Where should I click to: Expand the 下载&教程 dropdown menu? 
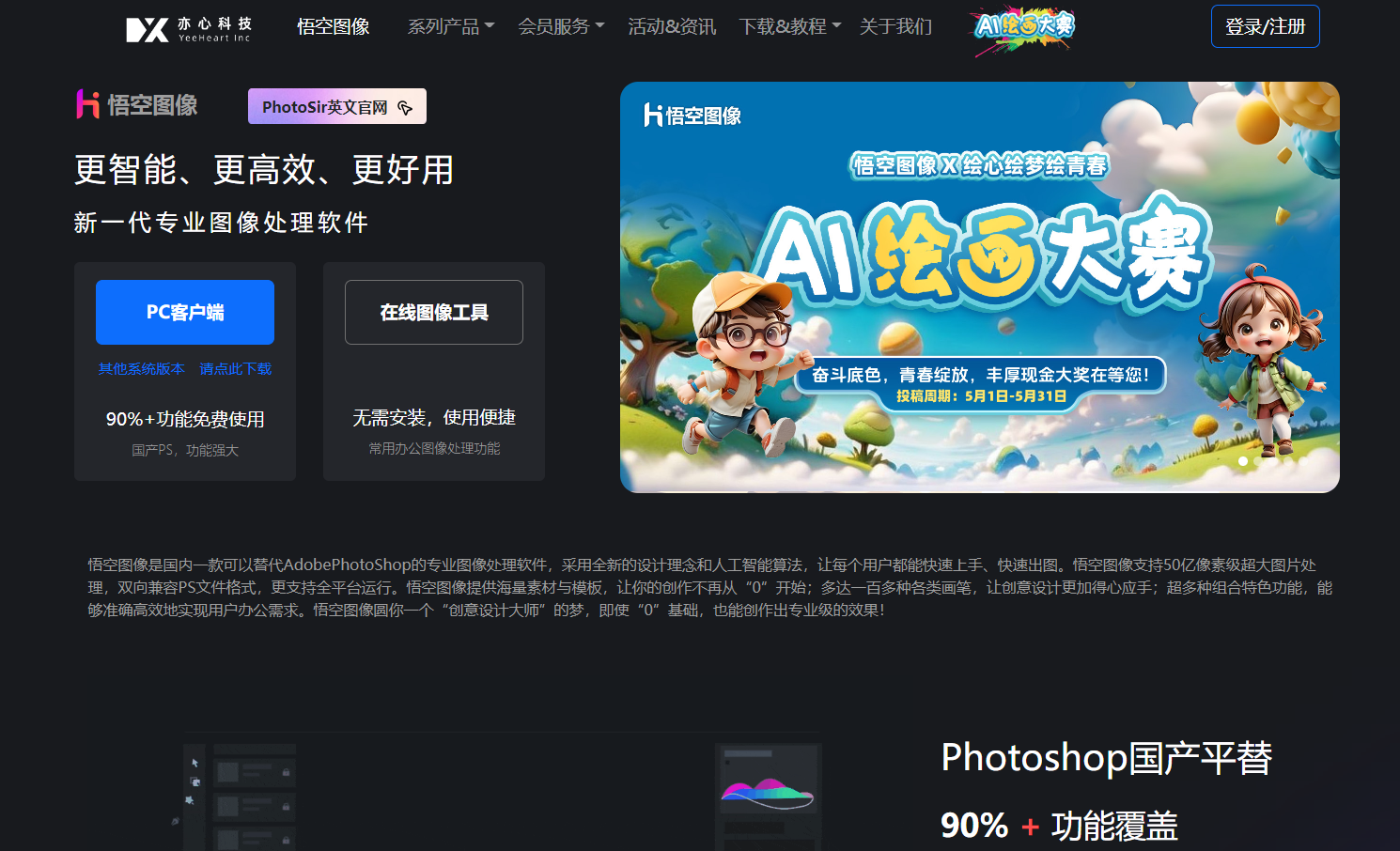click(x=790, y=26)
